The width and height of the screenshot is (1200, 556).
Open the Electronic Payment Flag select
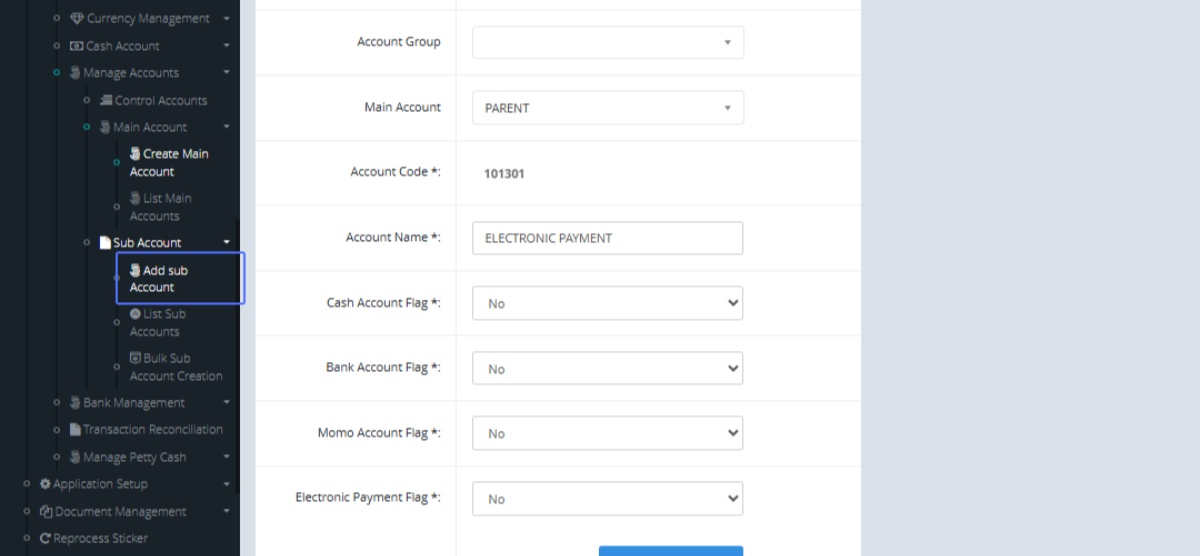(x=607, y=499)
